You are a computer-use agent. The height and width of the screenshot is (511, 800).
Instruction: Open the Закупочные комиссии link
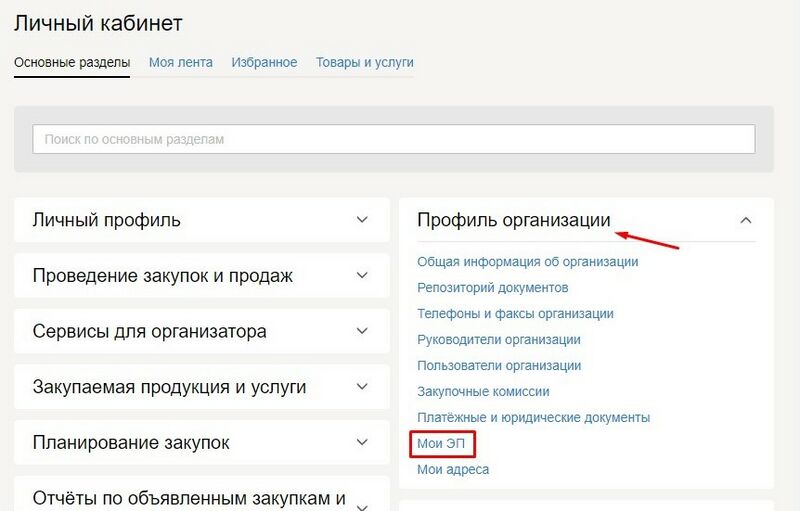[x=483, y=392]
